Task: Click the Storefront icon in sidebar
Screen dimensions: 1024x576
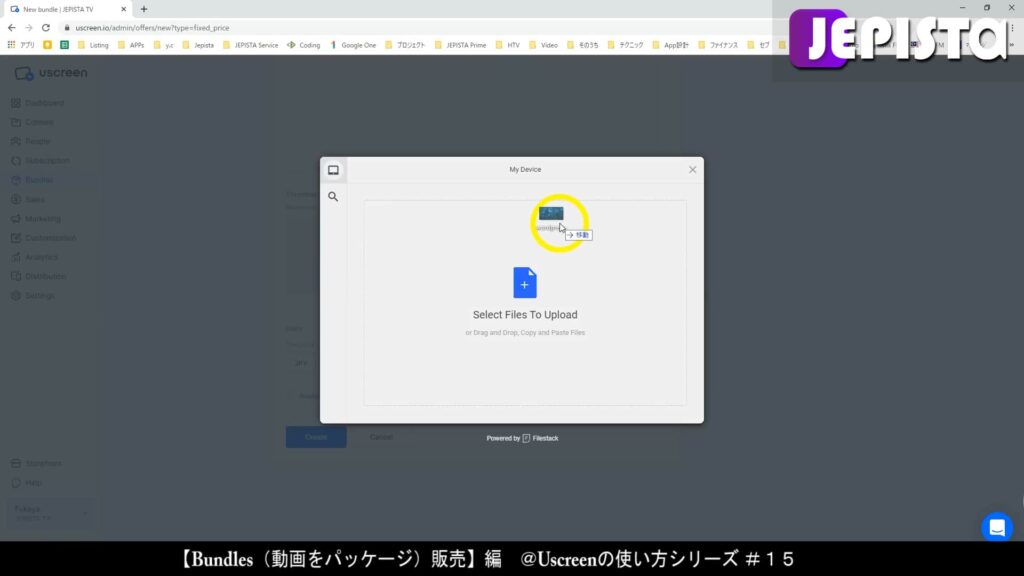Action: [16, 464]
